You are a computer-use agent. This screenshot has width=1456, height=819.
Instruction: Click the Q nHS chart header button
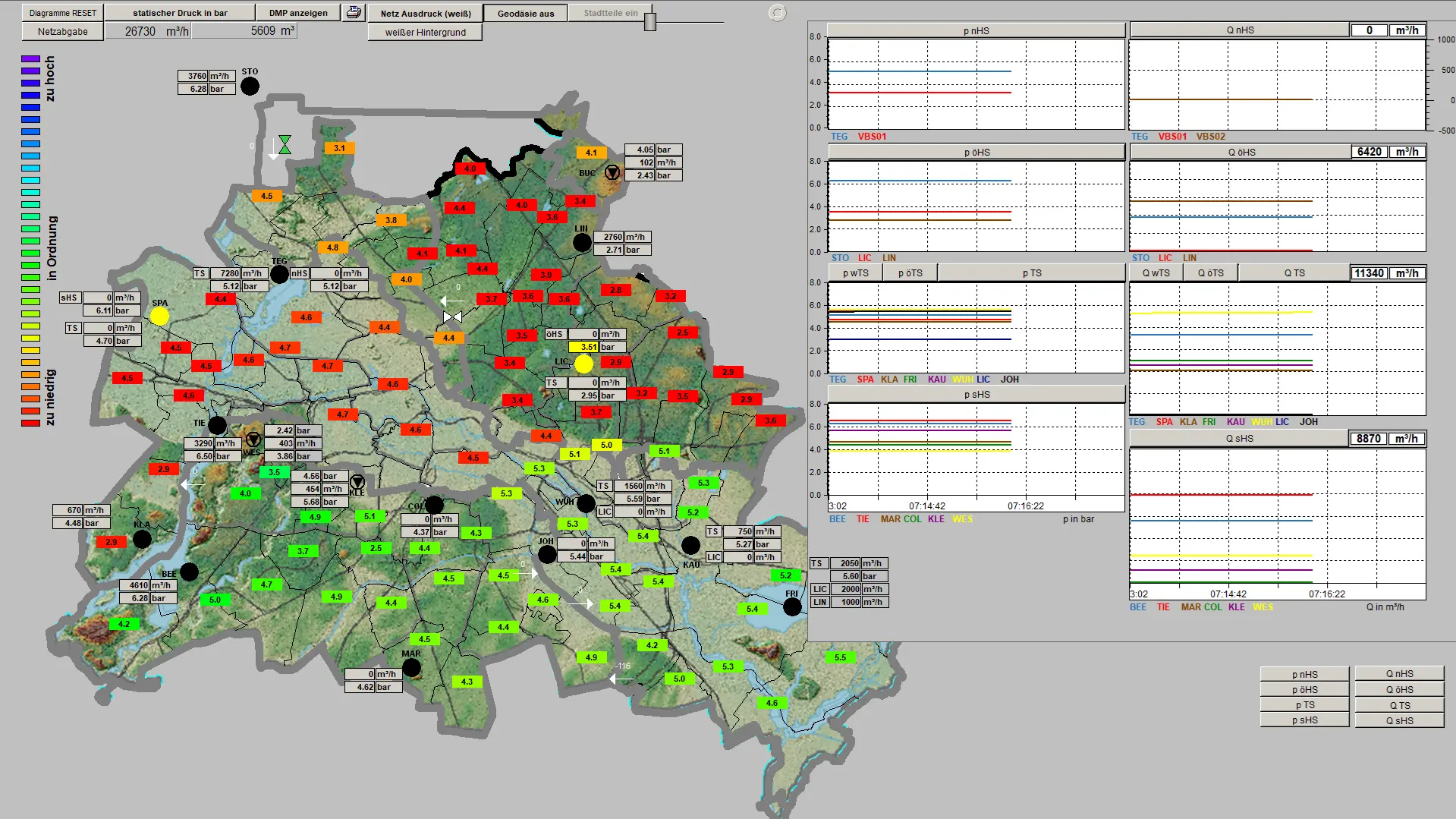(1240, 30)
